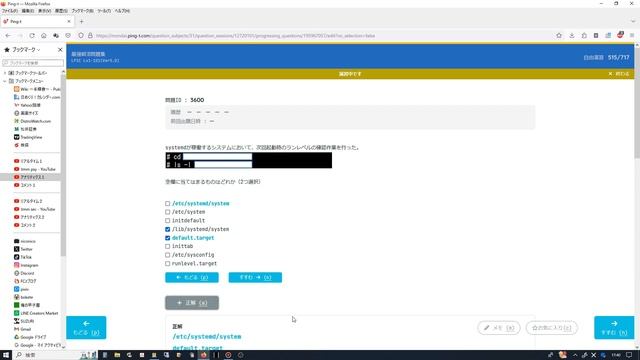Screen dimensions: 640x360
Task: Open the History menu in the menu bar
Action: pyautogui.click(x=61, y=11)
